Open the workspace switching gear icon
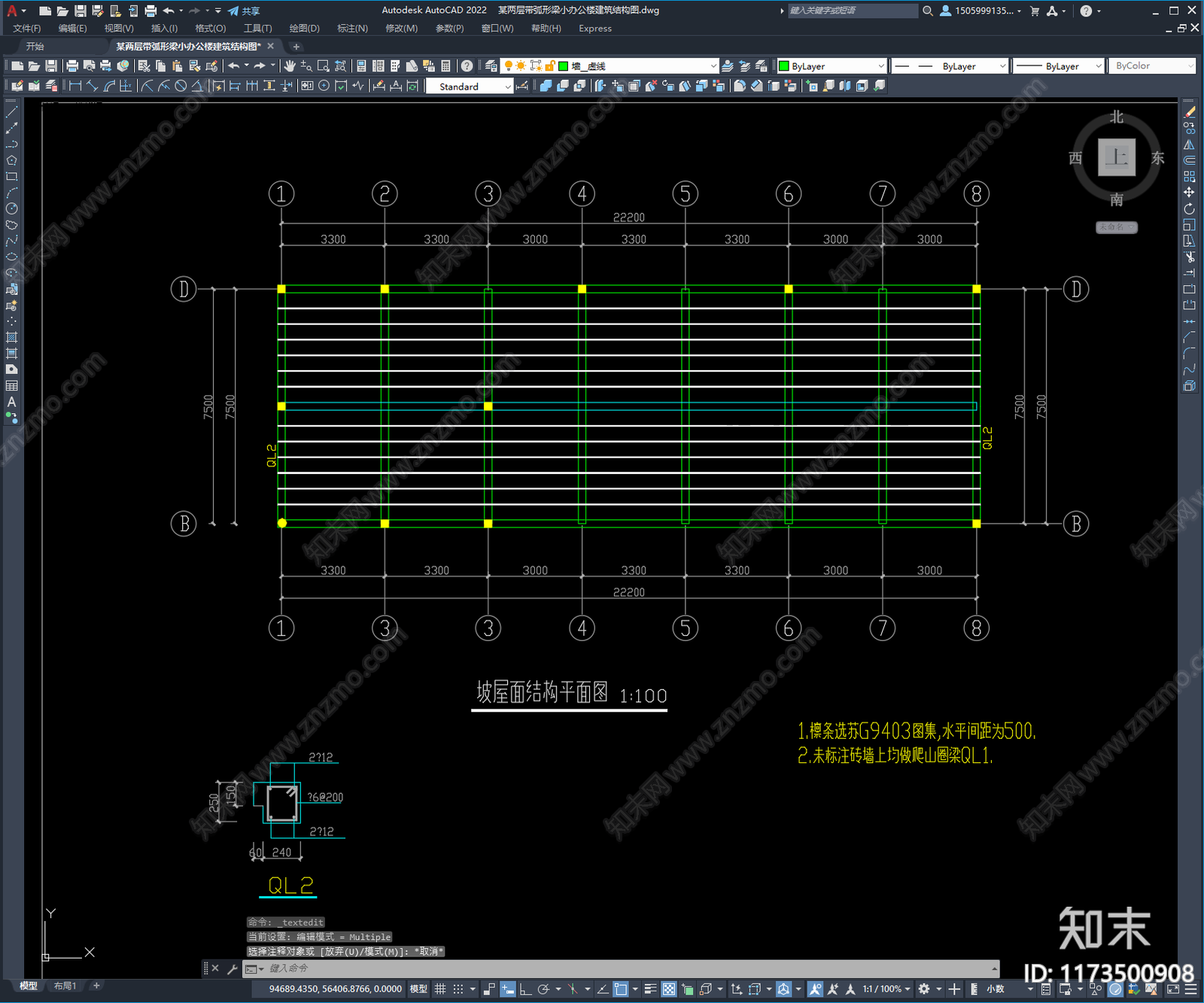This screenshot has width=1204, height=1003. pos(924,989)
